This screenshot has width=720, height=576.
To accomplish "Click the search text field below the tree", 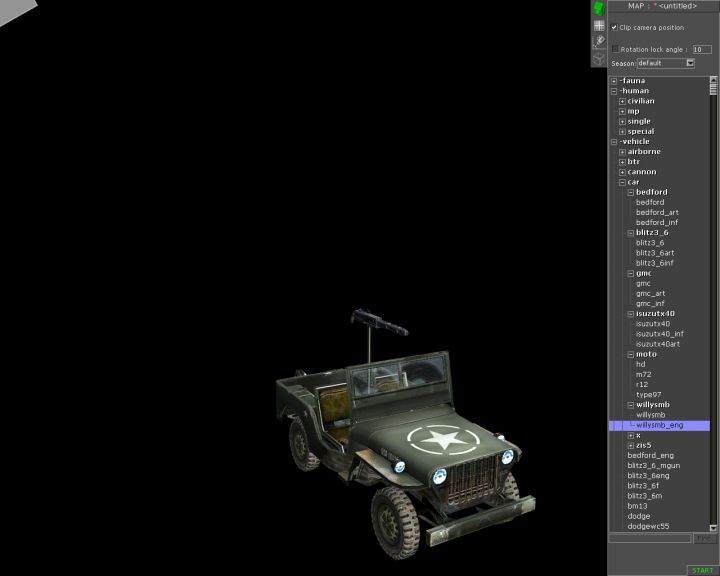I will tap(649, 538).
